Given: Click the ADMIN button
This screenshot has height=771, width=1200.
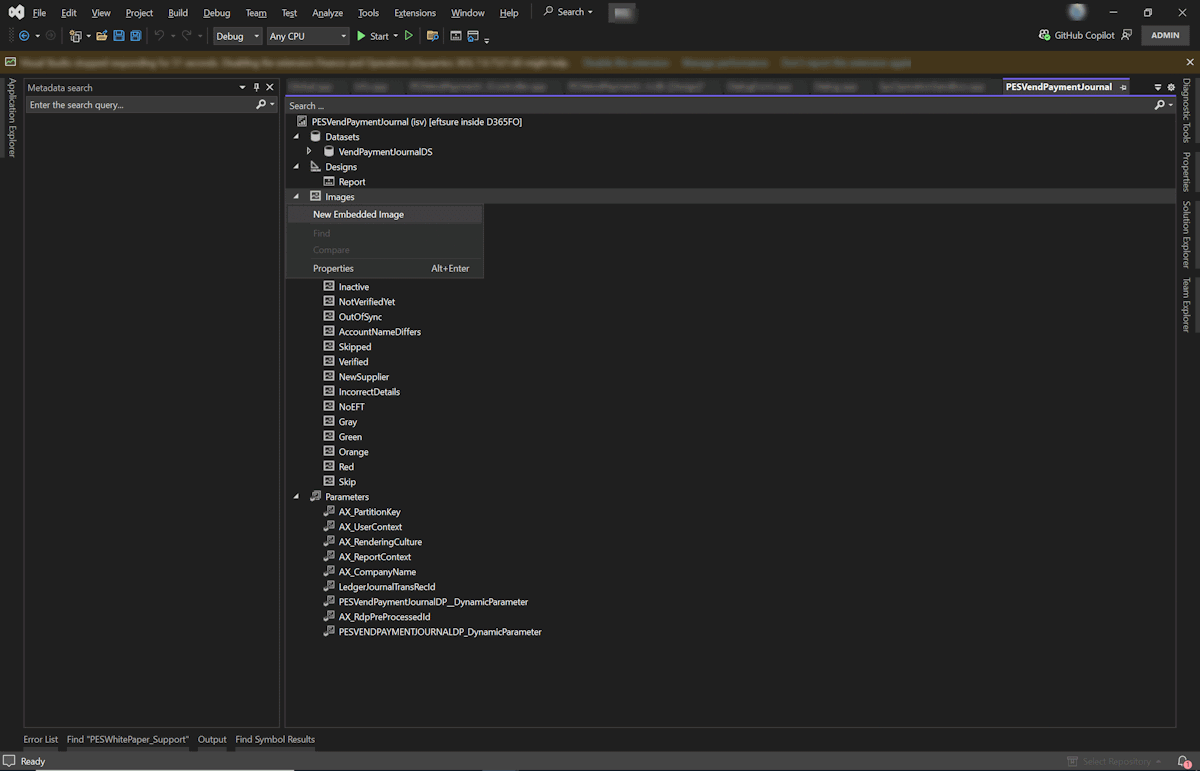Looking at the screenshot, I should [1165, 35].
